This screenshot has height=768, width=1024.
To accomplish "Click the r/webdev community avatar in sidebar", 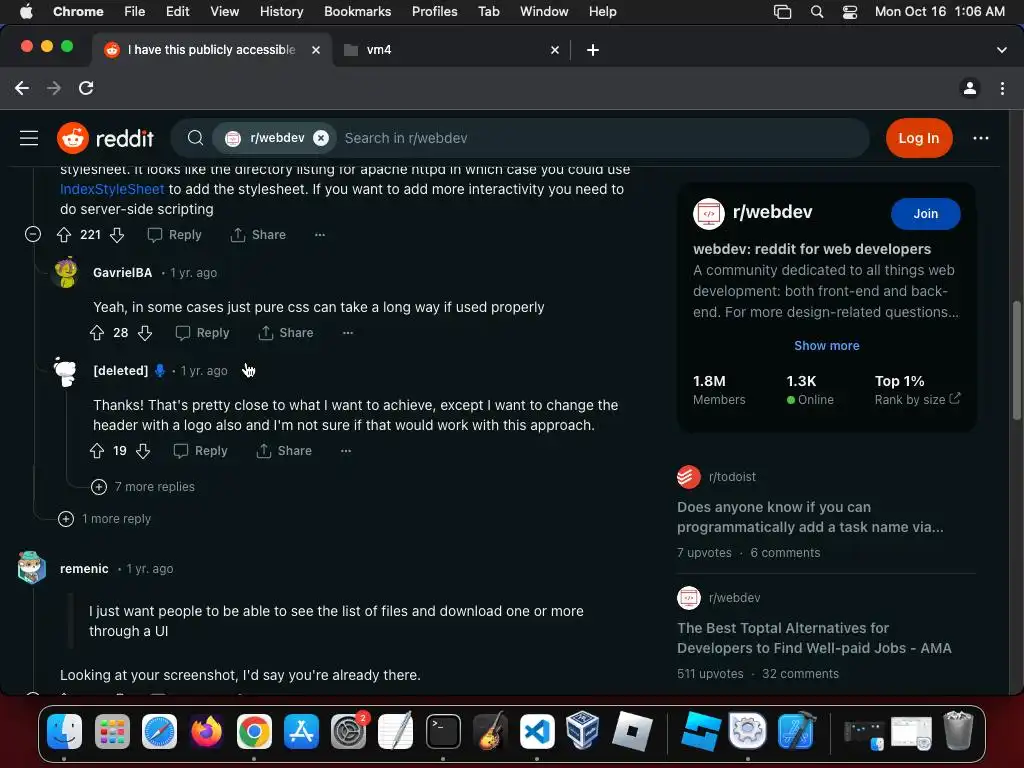I will tap(709, 214).
